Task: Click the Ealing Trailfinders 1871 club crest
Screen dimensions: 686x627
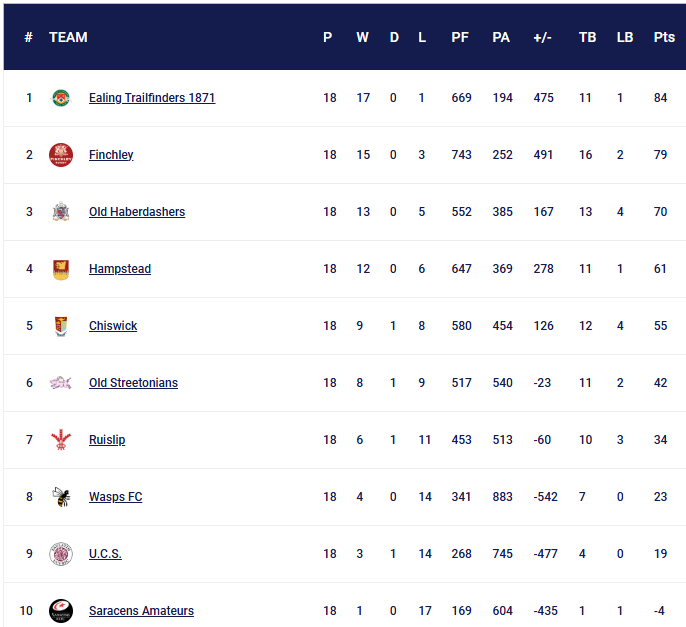Action: pyautogui.click(x=61, y=98)
